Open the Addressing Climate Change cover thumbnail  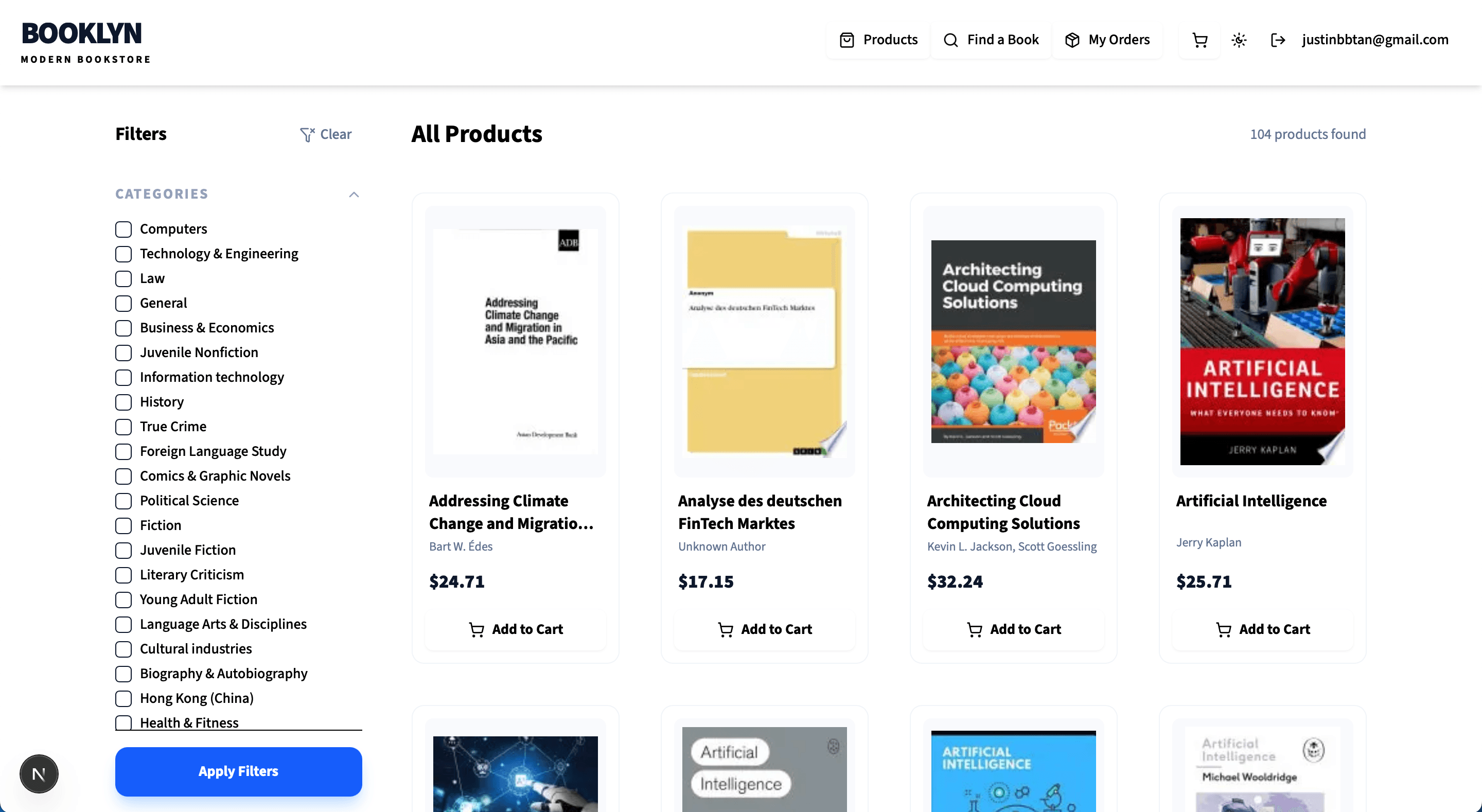point(516,341)
